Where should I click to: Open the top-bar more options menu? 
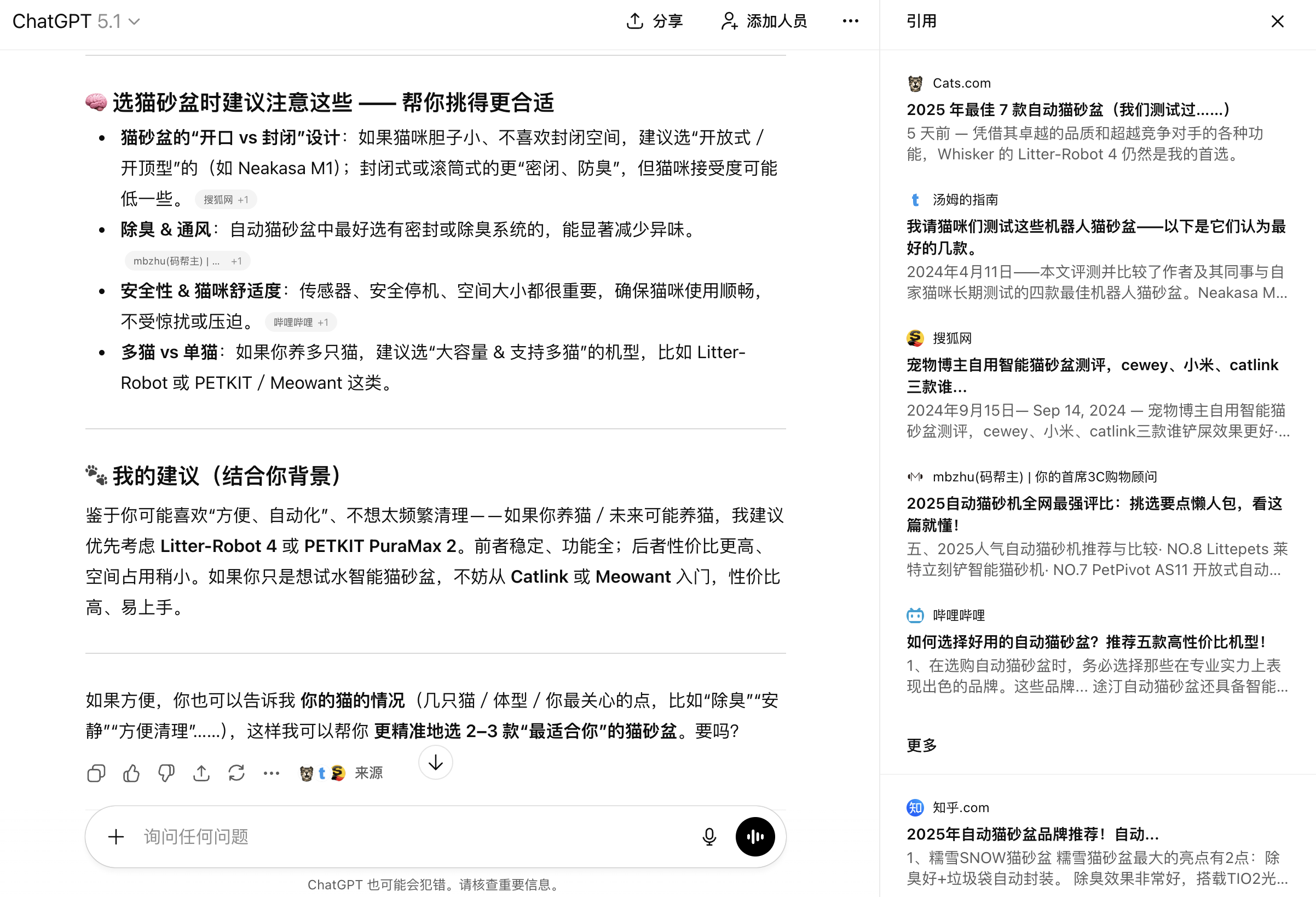pos(850,21)
